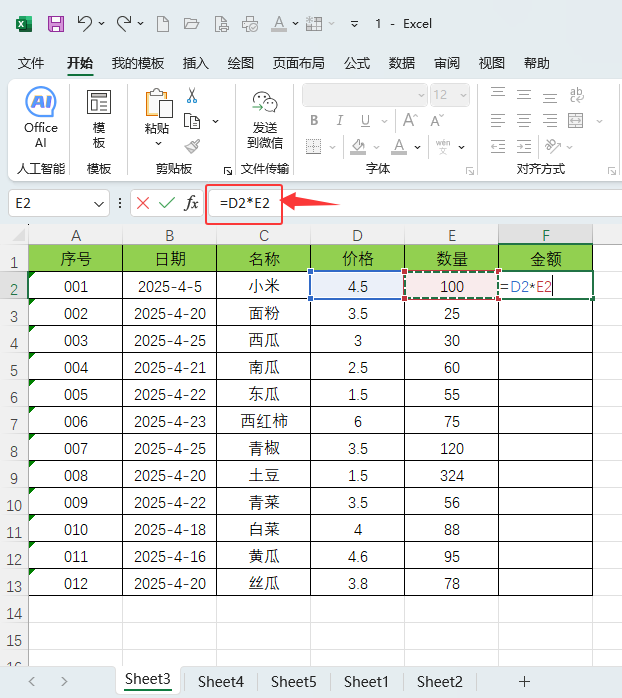Expand the Name Box dropdown arrow
This screenshot has width=622, height=698.
(99, 203)
